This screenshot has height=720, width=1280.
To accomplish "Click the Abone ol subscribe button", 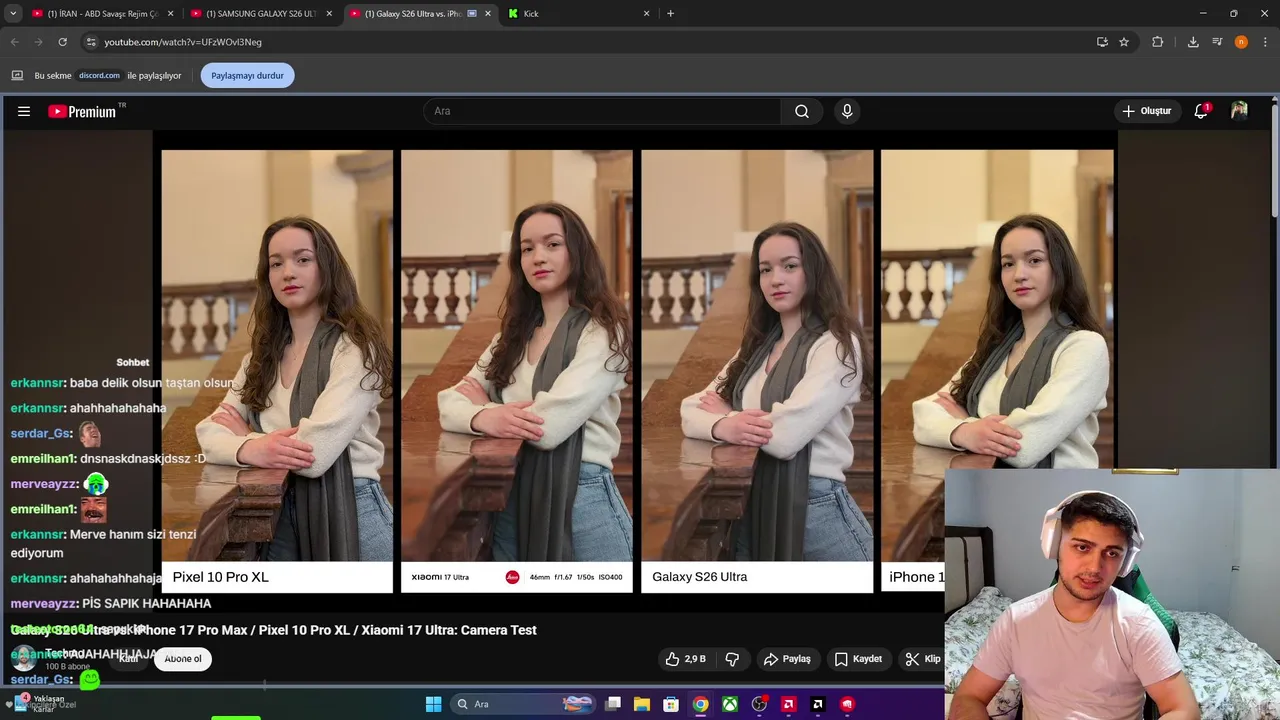I will coord(183,659).
